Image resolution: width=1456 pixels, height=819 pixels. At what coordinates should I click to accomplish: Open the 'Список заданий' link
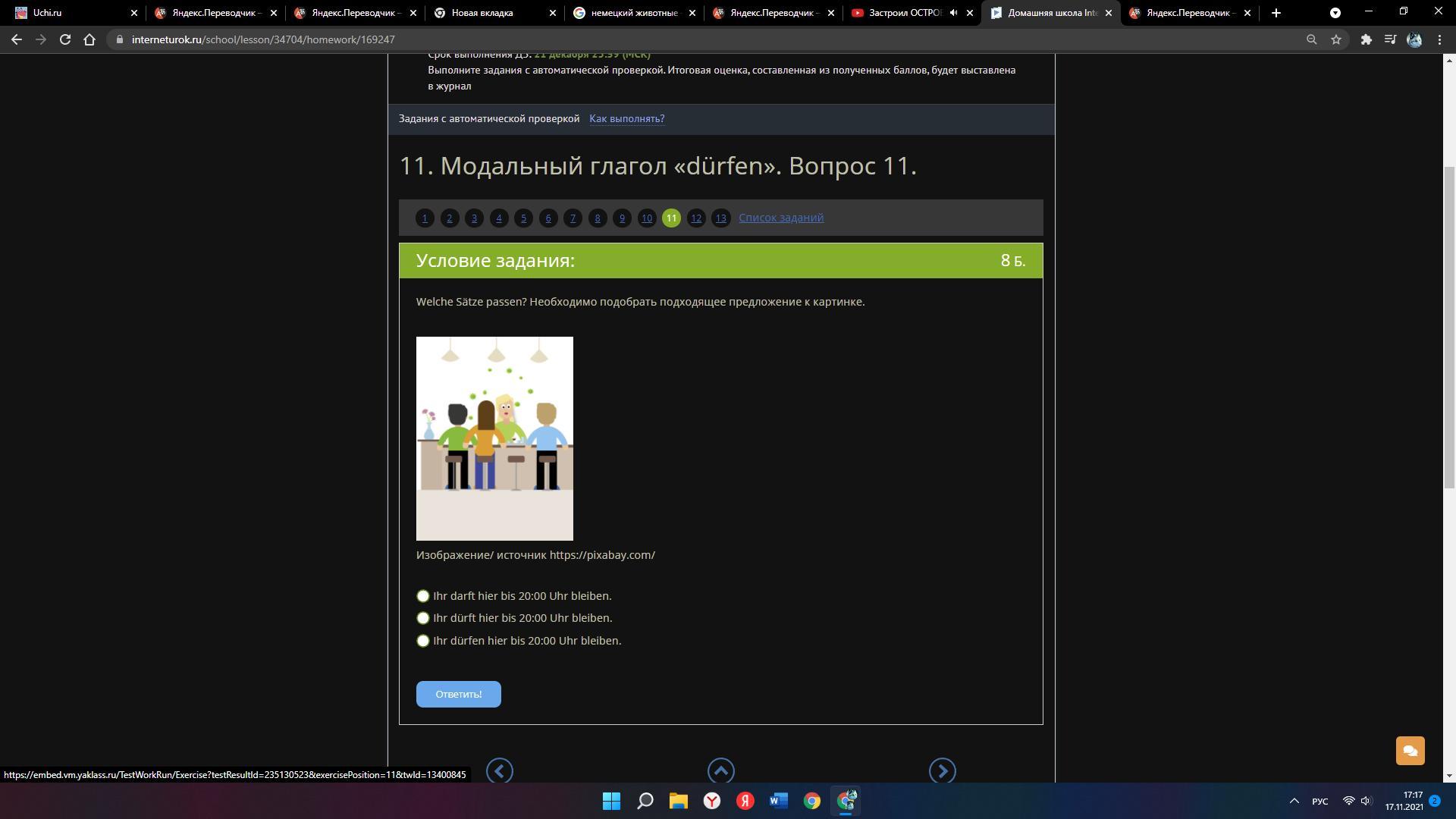click(x=781, y=218)
